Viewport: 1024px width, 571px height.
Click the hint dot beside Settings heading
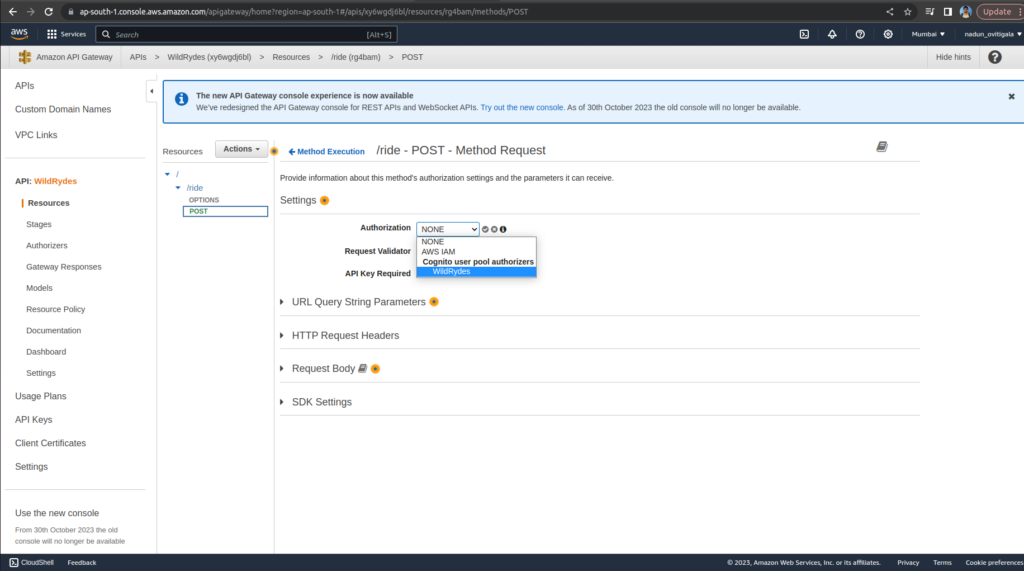[325, 201]
